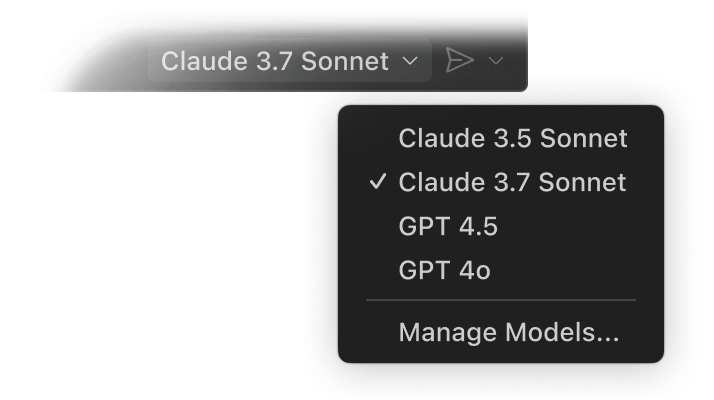This screenshot has height=400, width=714.
Task: Pick the checked Claude 3.7 Sonnet menu entry
Action: pos(512,182)
